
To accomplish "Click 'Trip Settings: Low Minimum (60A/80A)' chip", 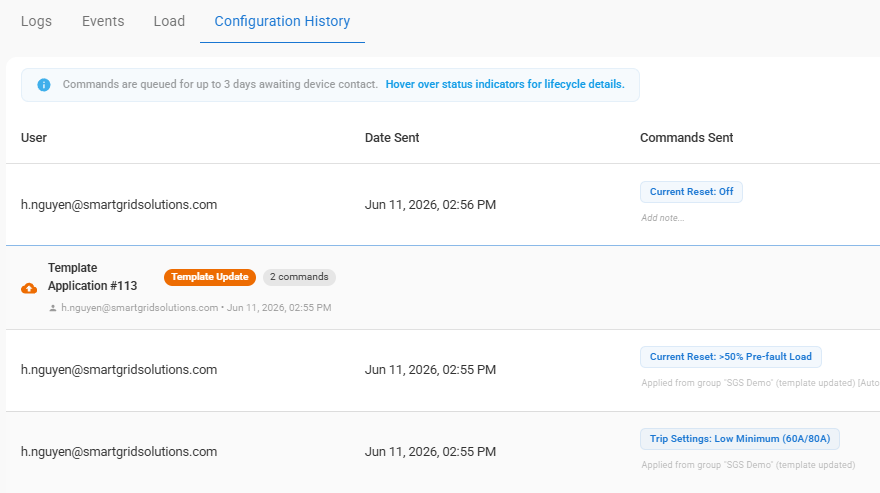I will [x=740, y=439].
